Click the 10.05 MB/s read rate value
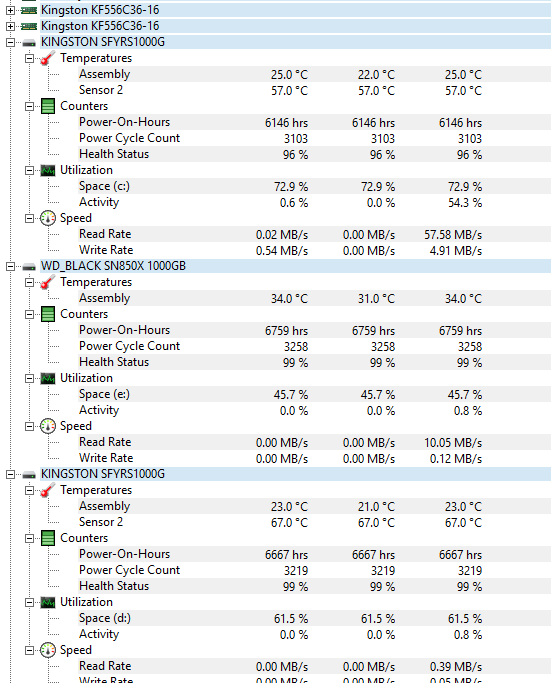This screenshot has width=551, height=683. pos(453,443)
